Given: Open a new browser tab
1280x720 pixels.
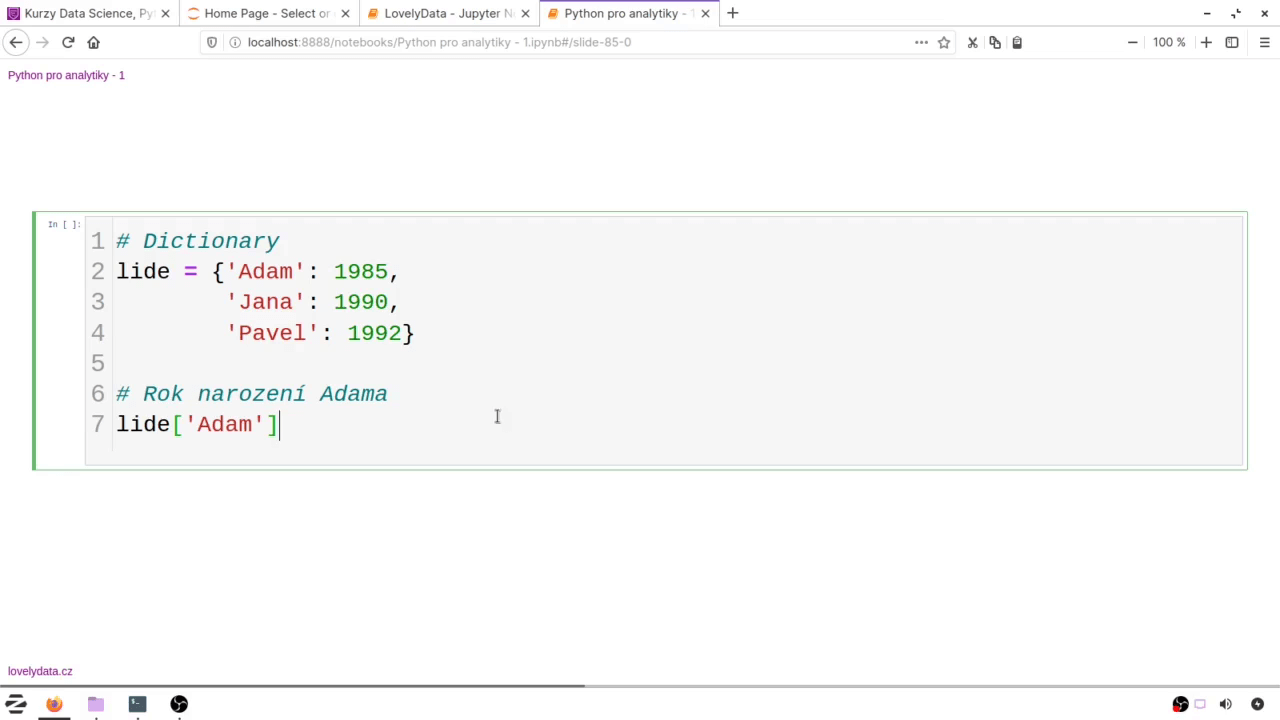Looking at the screenshot, I should tap(733, 13).
